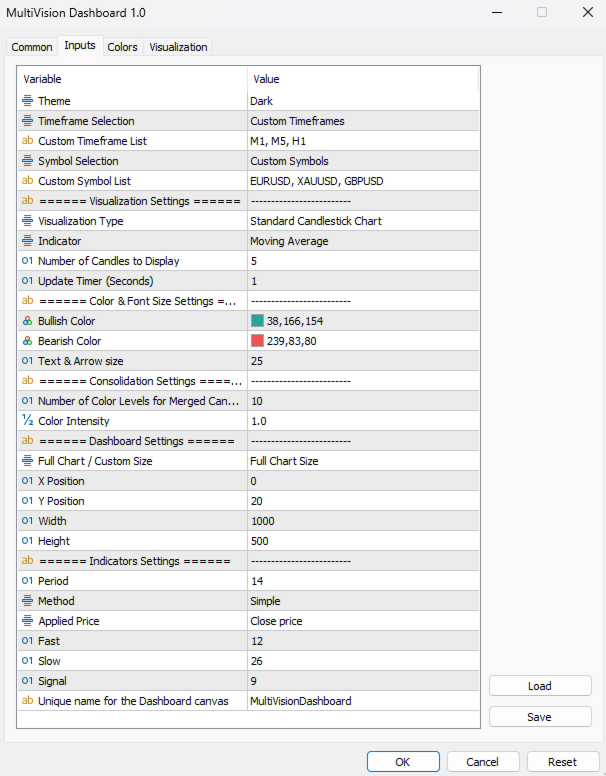Click the Bullish Color palette icon
This screenshot has height=776, width=606.
(27, 321)
